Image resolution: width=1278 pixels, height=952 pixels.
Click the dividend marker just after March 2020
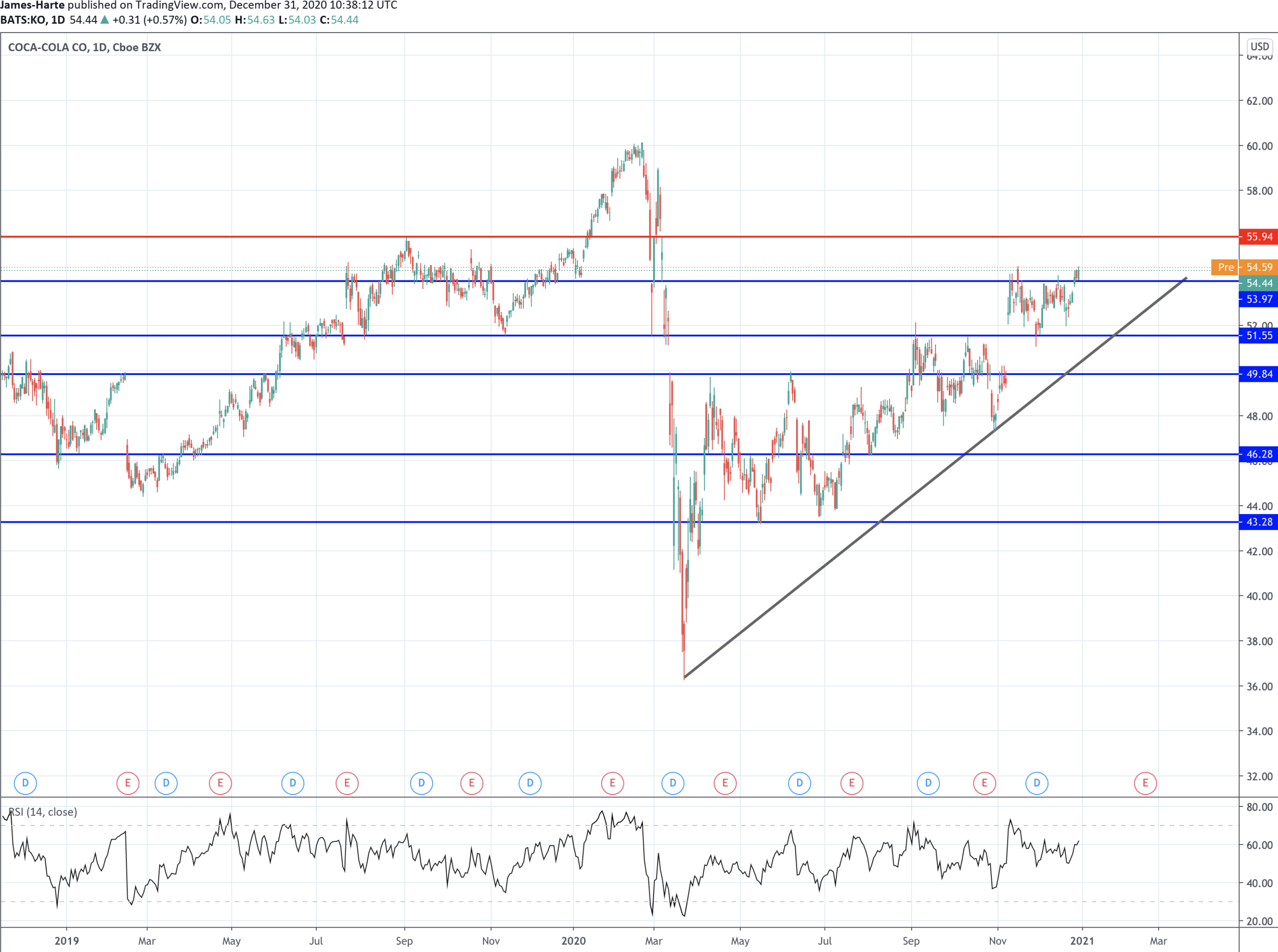pos(672,783)
